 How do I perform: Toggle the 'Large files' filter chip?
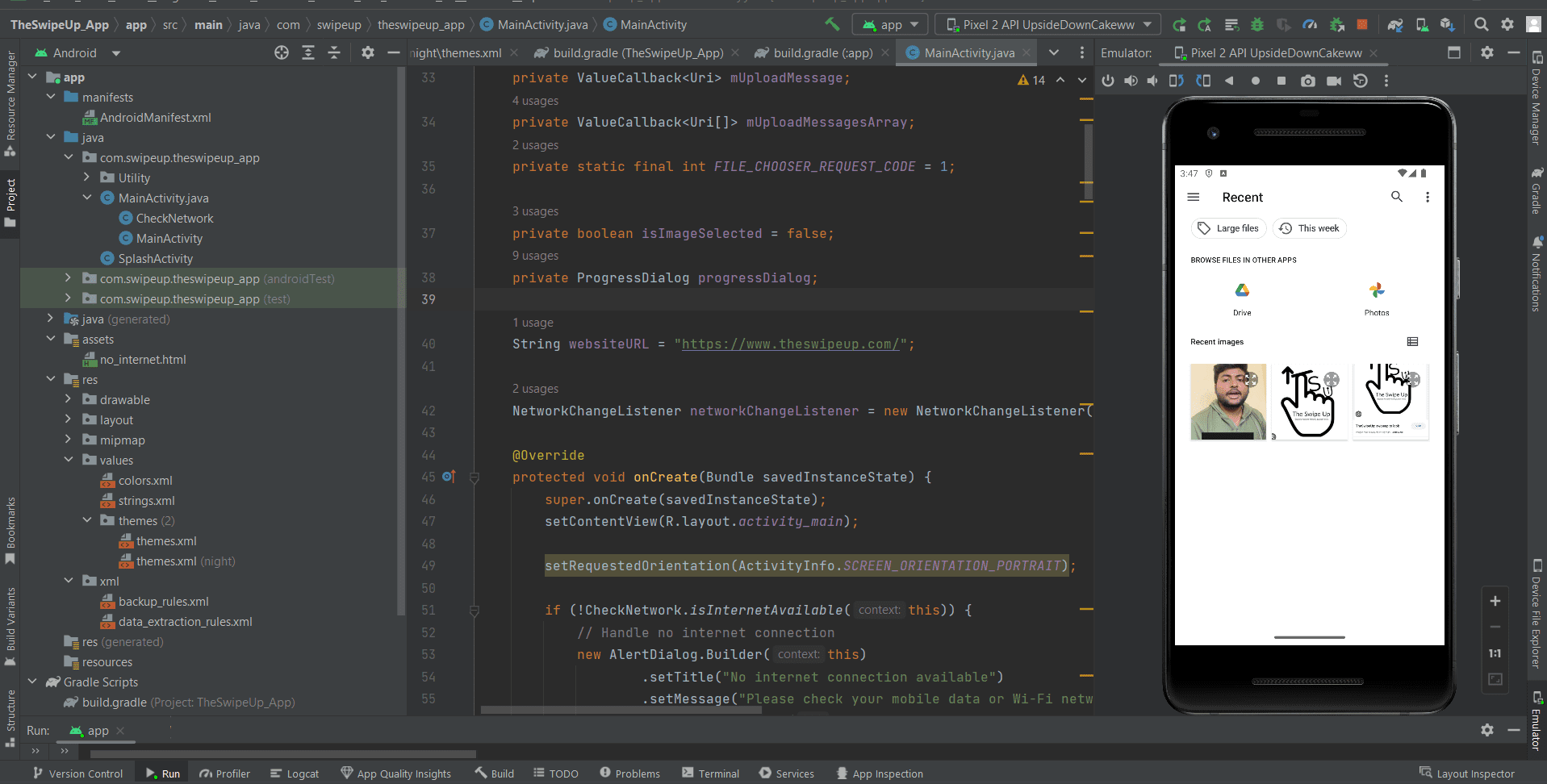tap(1228, 228)
